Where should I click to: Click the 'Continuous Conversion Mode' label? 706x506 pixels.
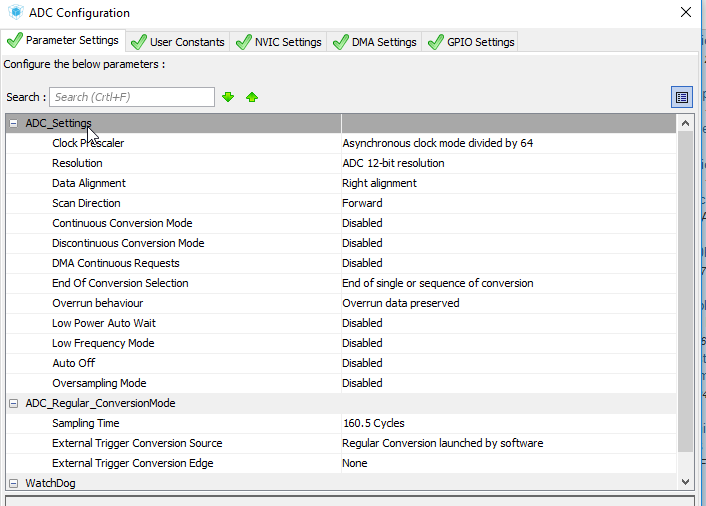122,223
